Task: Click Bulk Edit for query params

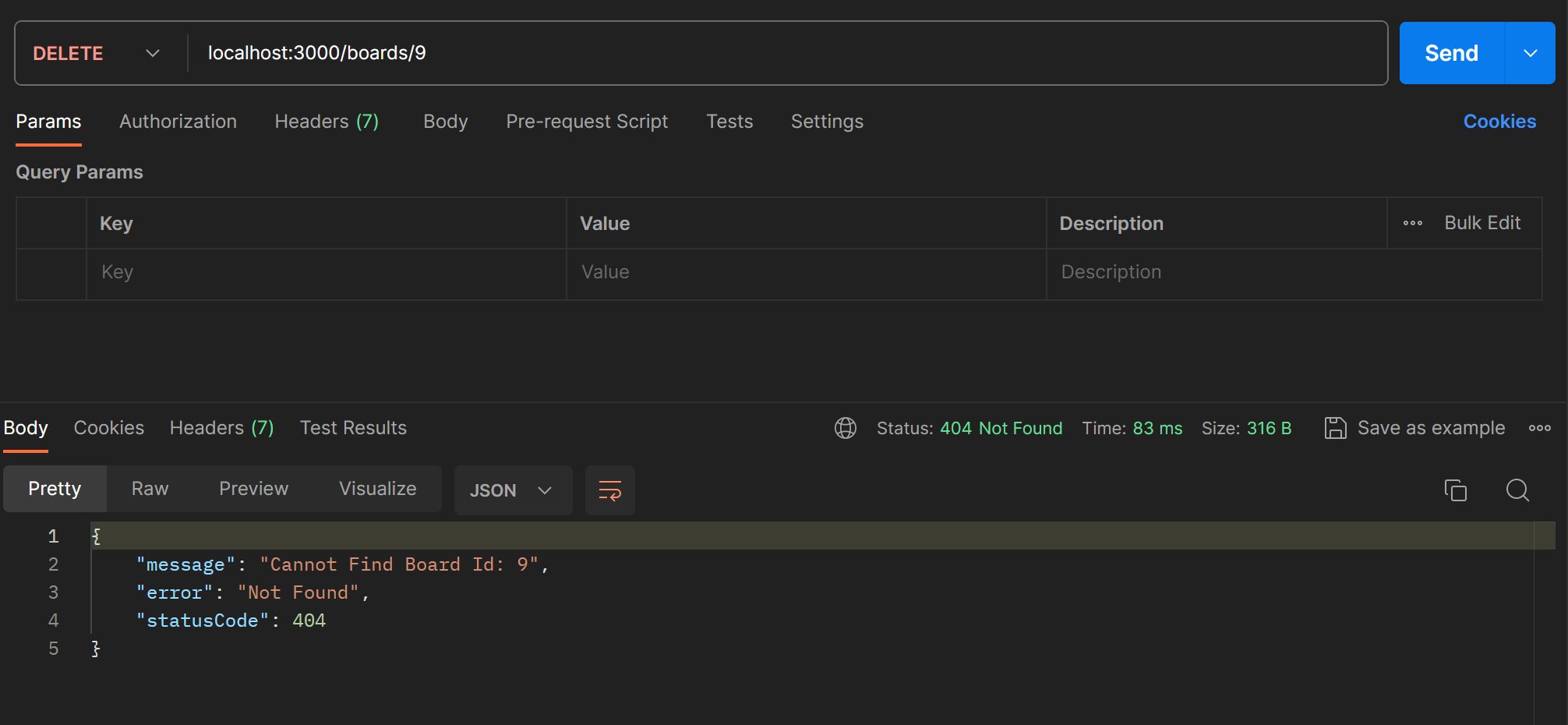Action: point(1481,223)
